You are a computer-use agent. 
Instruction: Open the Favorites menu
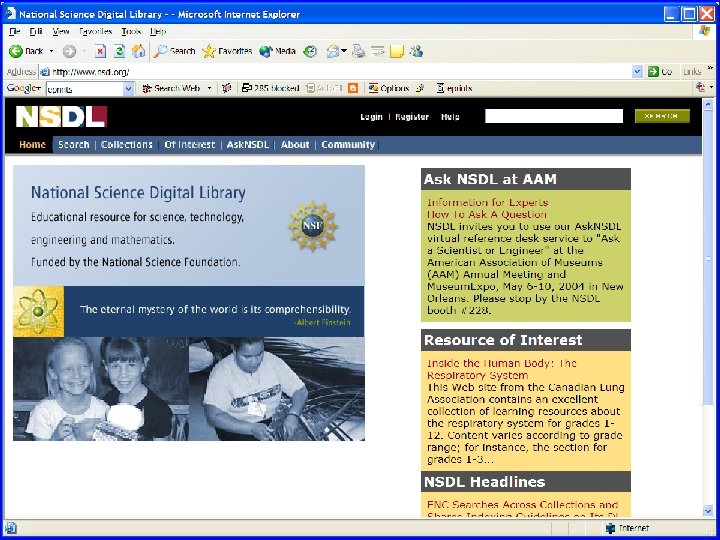96,32
